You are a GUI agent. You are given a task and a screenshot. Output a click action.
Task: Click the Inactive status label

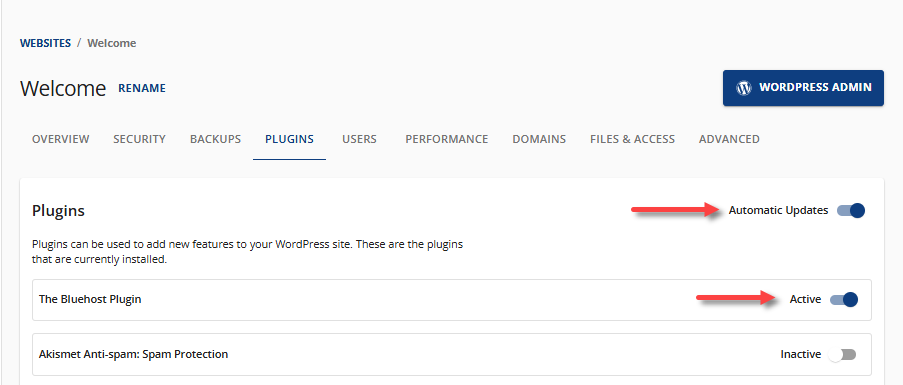[800, 354]
